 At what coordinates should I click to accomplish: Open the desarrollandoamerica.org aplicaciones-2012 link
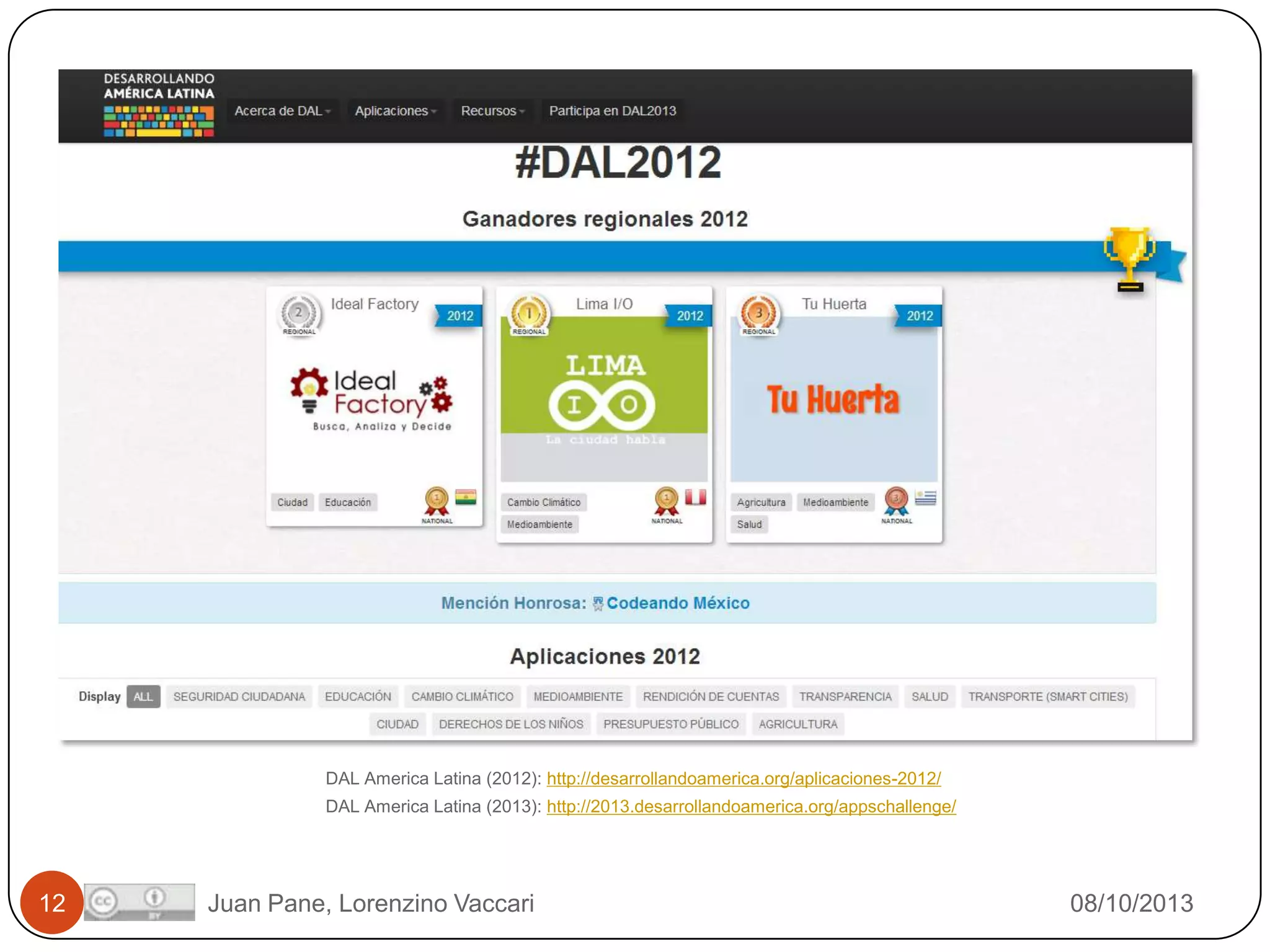coord(744,778)
